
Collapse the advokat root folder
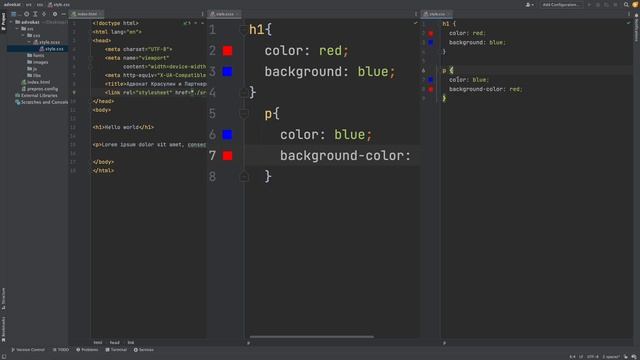11,22
